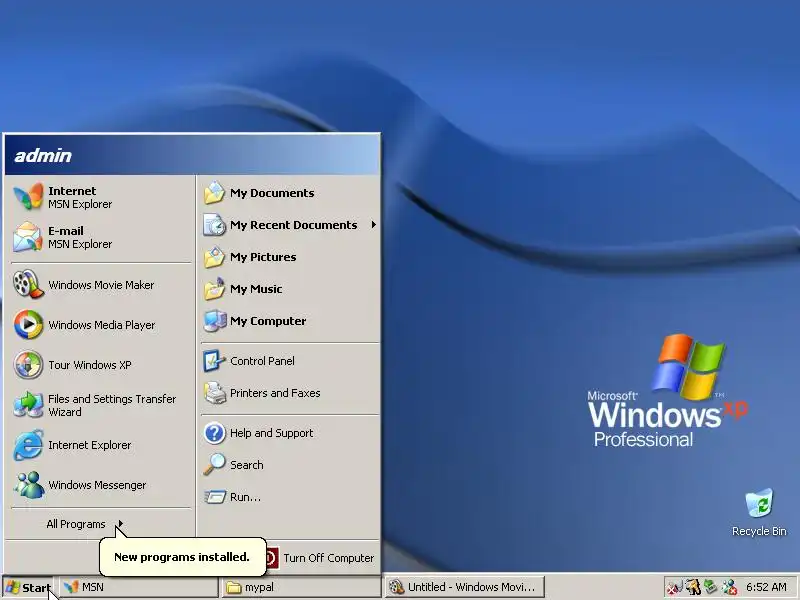800x600 pixels.
Task: Open E-mail MSN Explorer from the Start menu
Action: (100, 237)
